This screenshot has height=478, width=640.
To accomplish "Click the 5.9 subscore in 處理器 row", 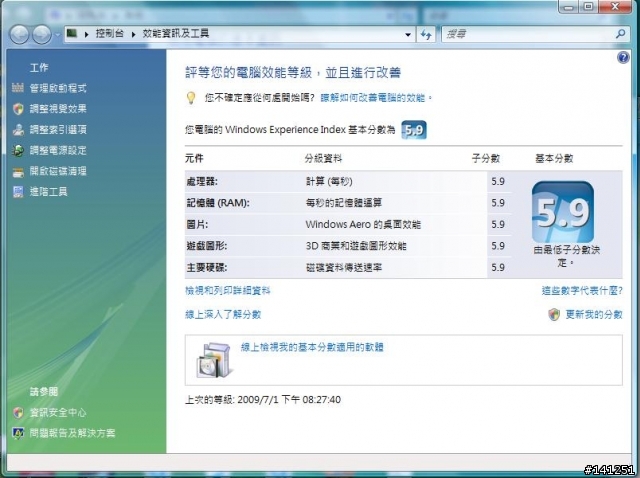I will (x=498, y=181).
